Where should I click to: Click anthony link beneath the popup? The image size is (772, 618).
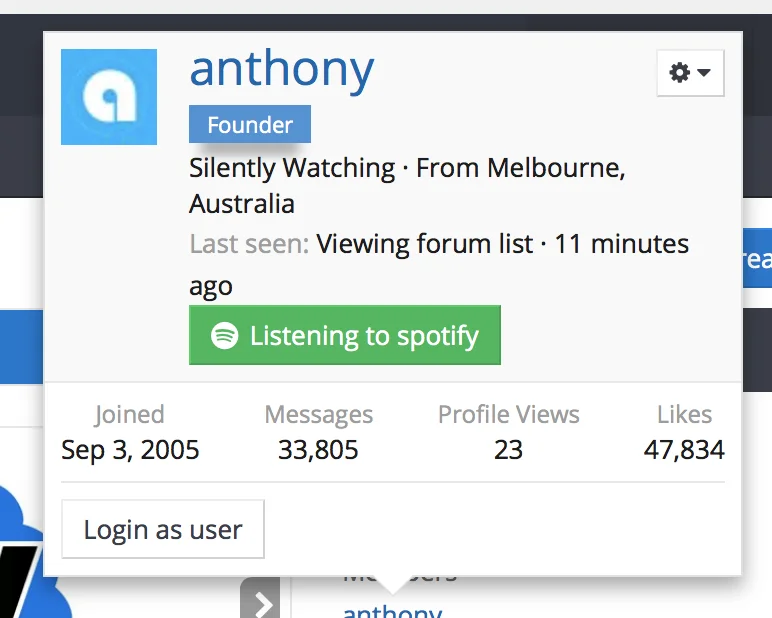coord(392,611)
